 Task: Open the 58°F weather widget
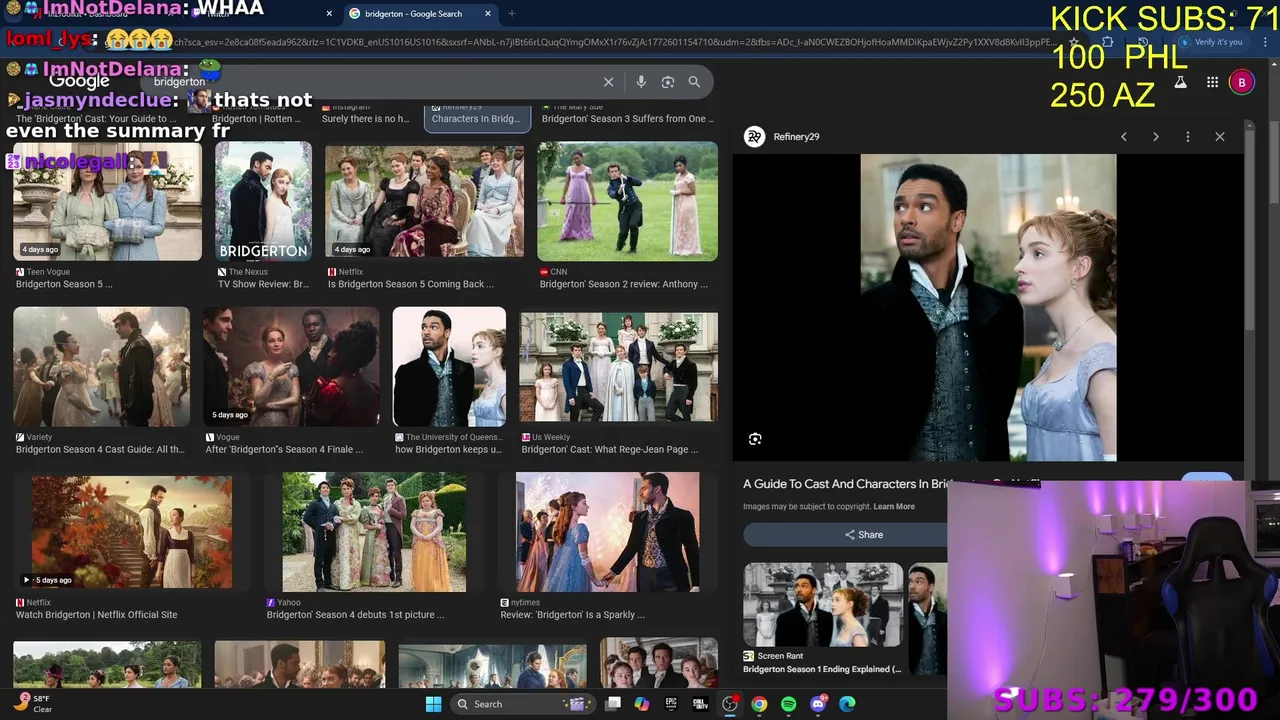tap(33, 704)
